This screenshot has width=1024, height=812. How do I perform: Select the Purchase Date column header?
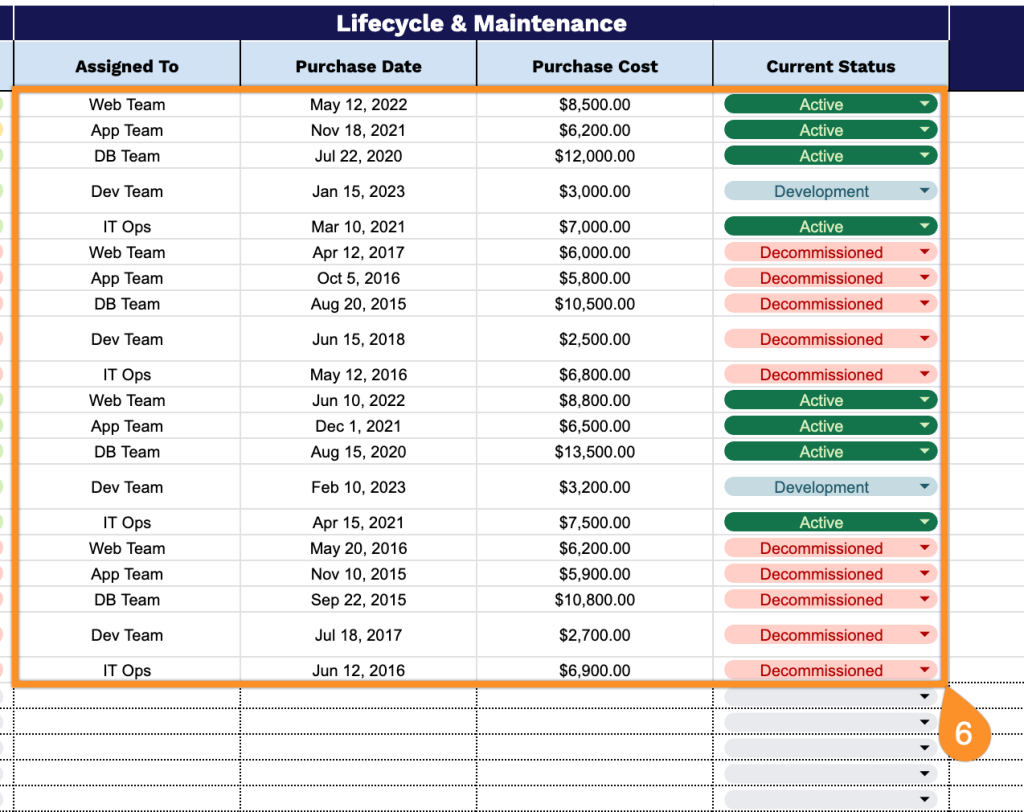point(358,67)
